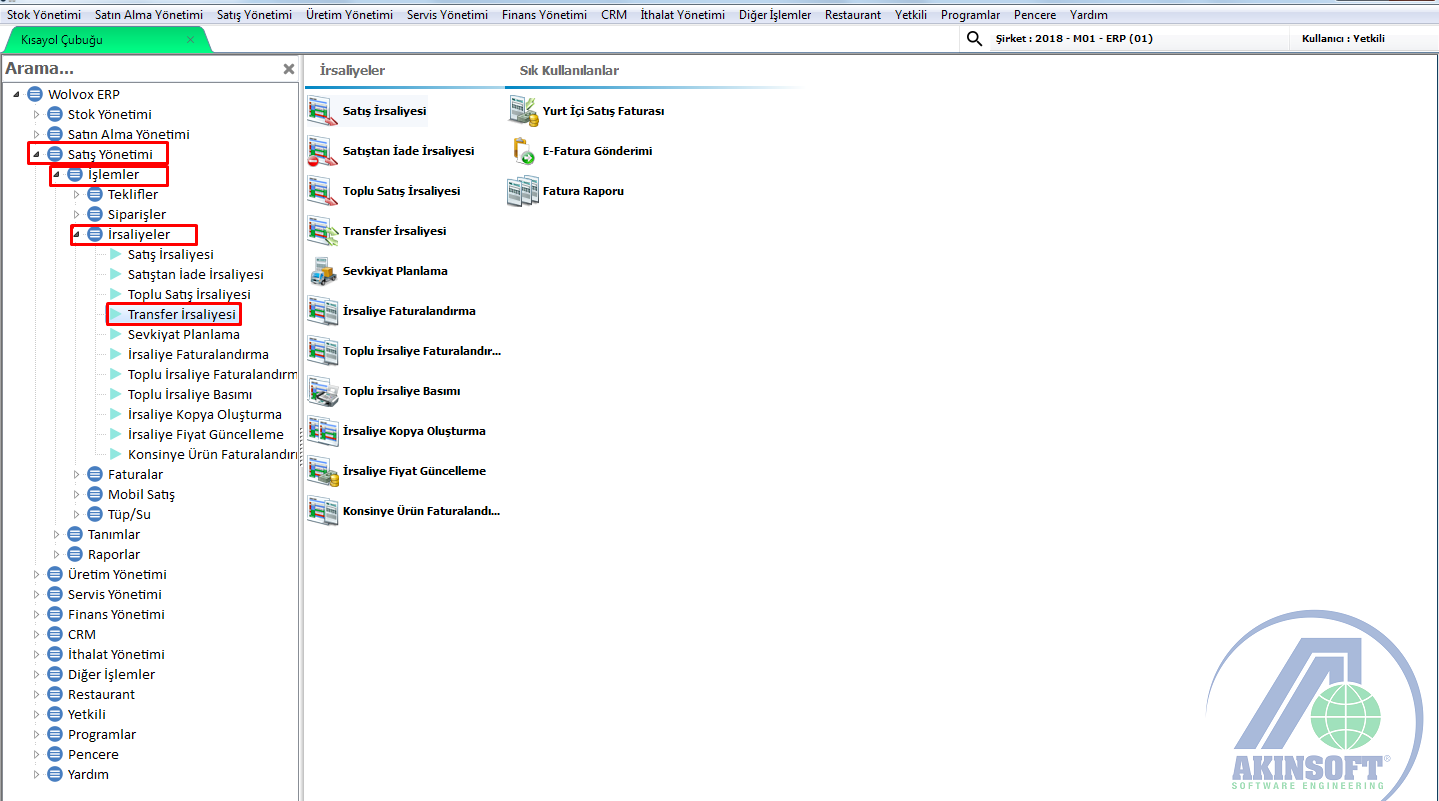
Task: Open Satın Alma Yönetimi menu bar item
Action: click(x=149, y=15)
